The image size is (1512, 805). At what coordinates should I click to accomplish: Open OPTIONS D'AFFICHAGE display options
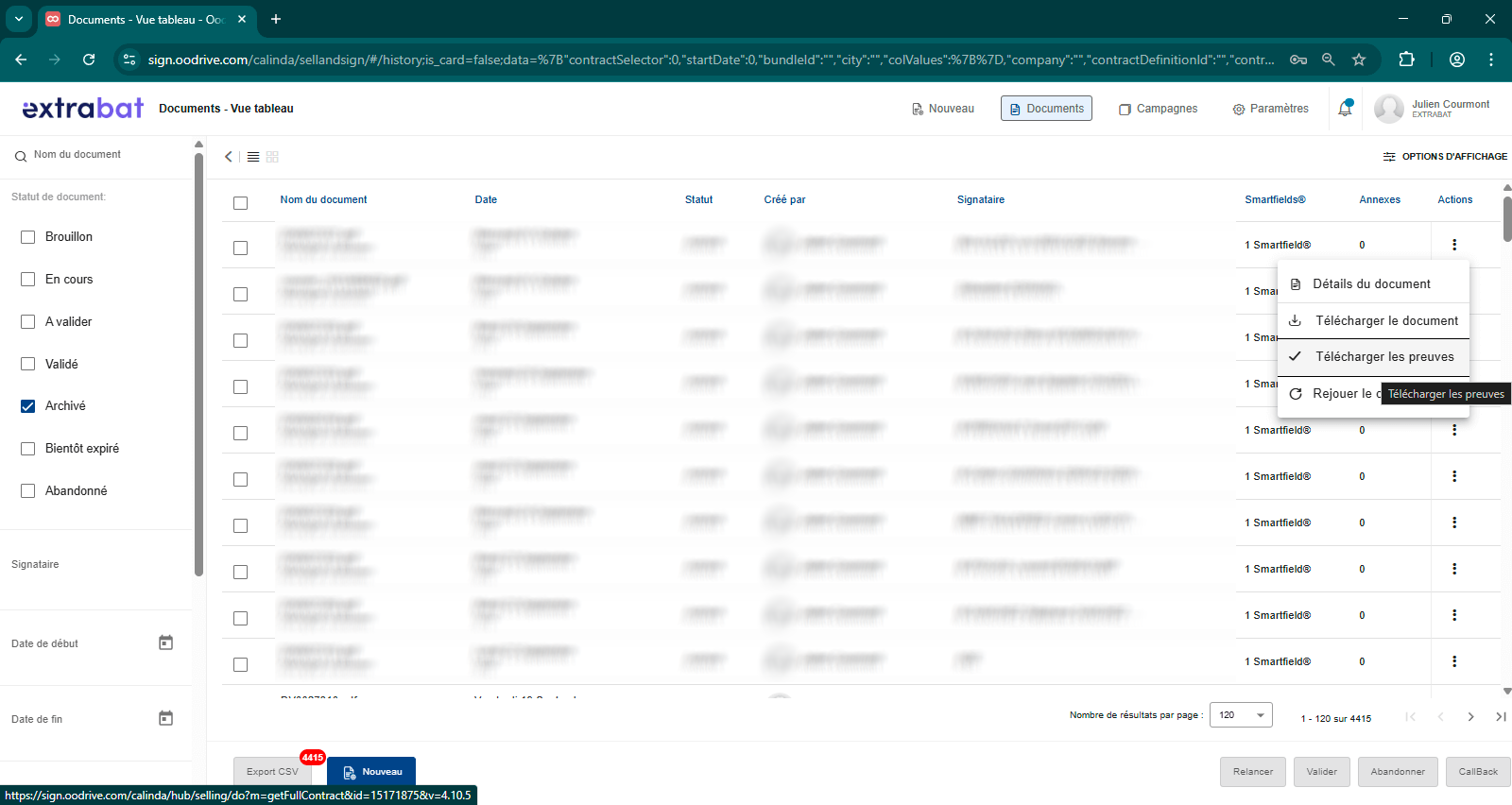click(1445, 157)
